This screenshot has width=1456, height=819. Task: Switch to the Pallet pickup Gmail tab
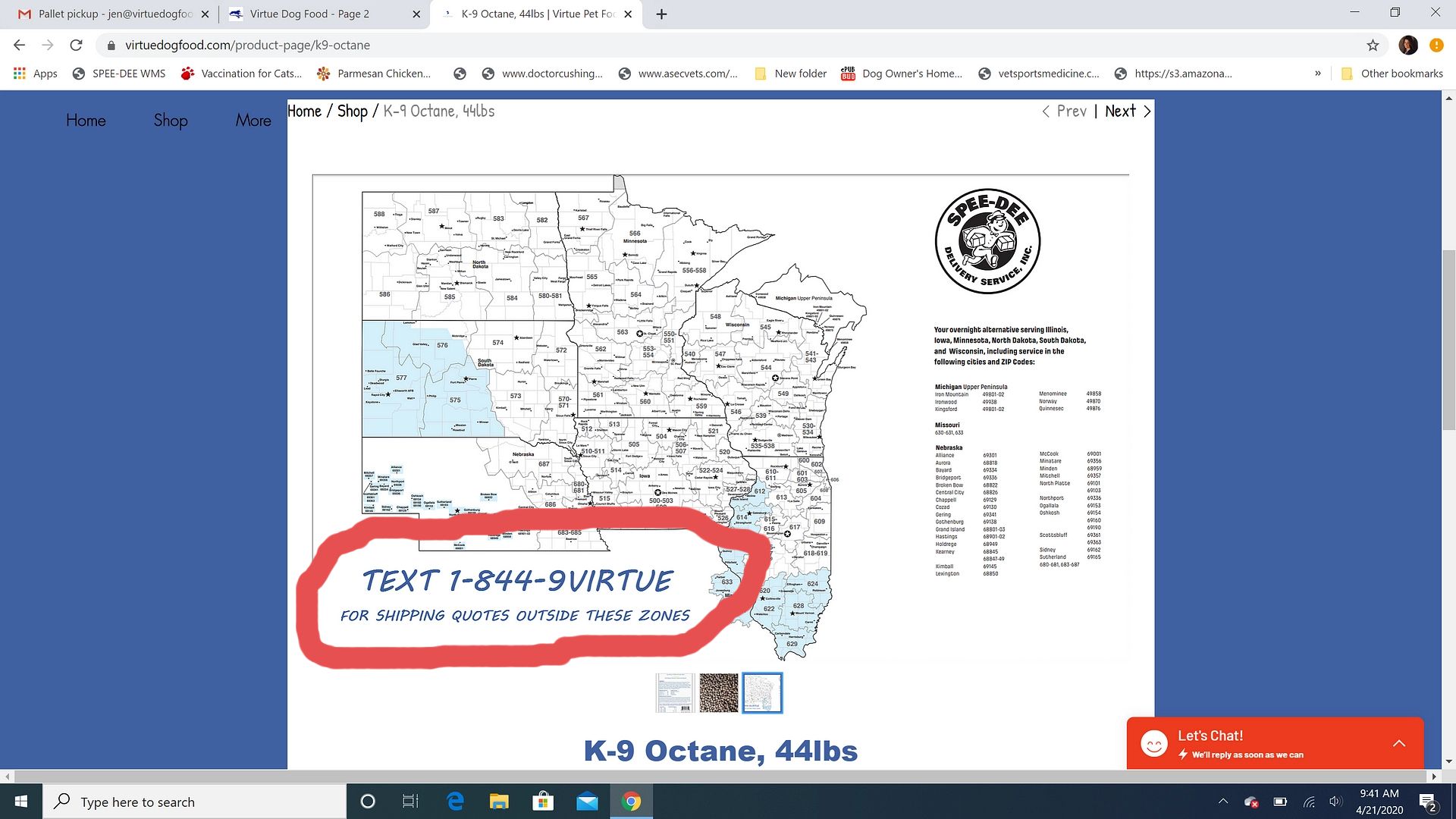click(x=114, y=14)
